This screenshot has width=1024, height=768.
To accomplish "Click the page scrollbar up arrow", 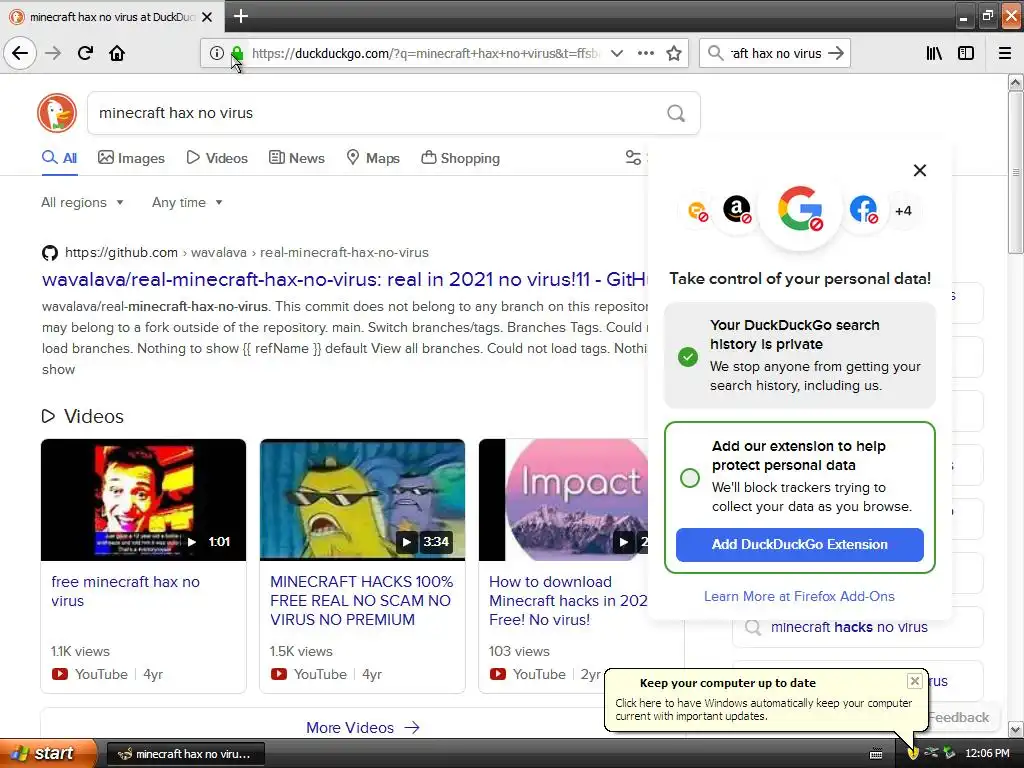I will pos(1016,83).
